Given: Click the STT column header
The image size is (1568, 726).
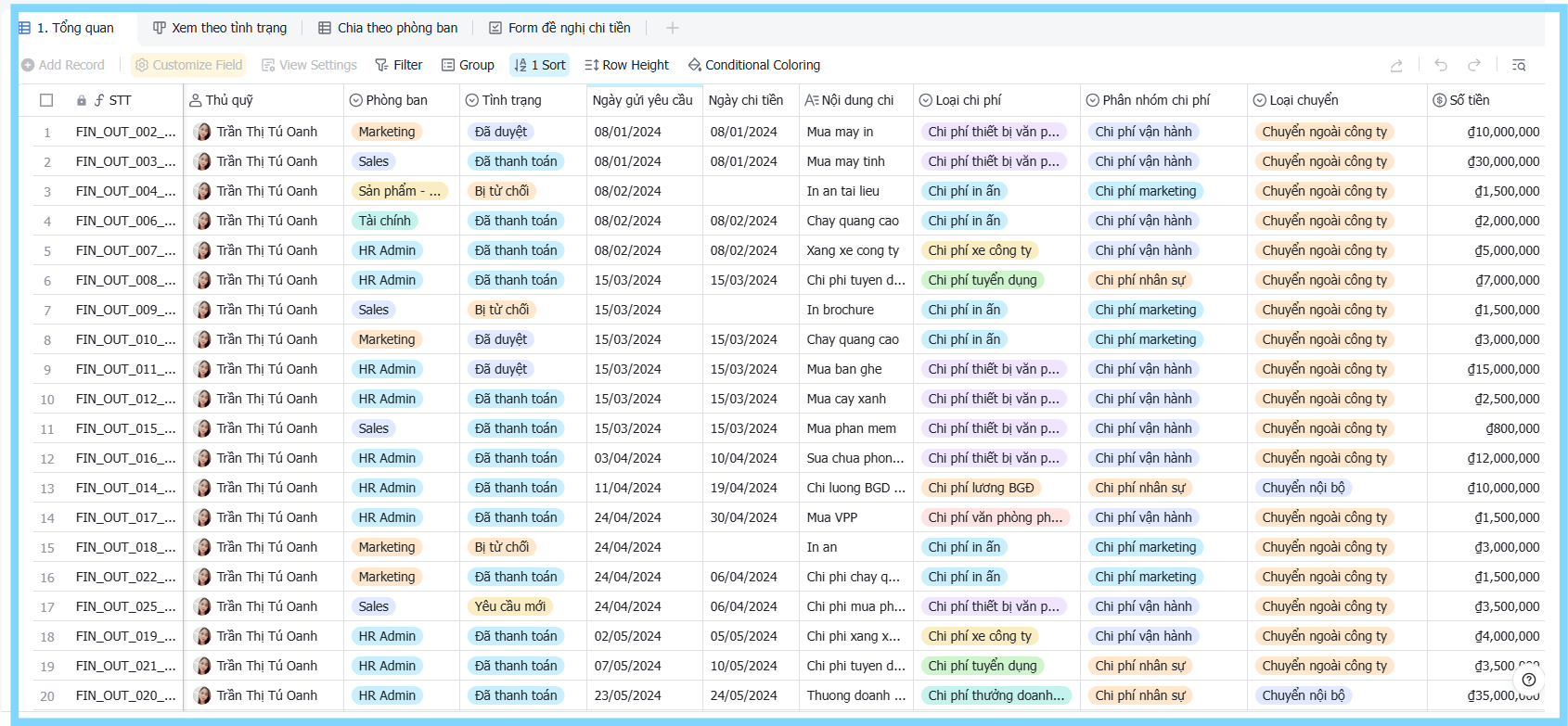Looking at the screenshot, I should click(x=120, y=100).
